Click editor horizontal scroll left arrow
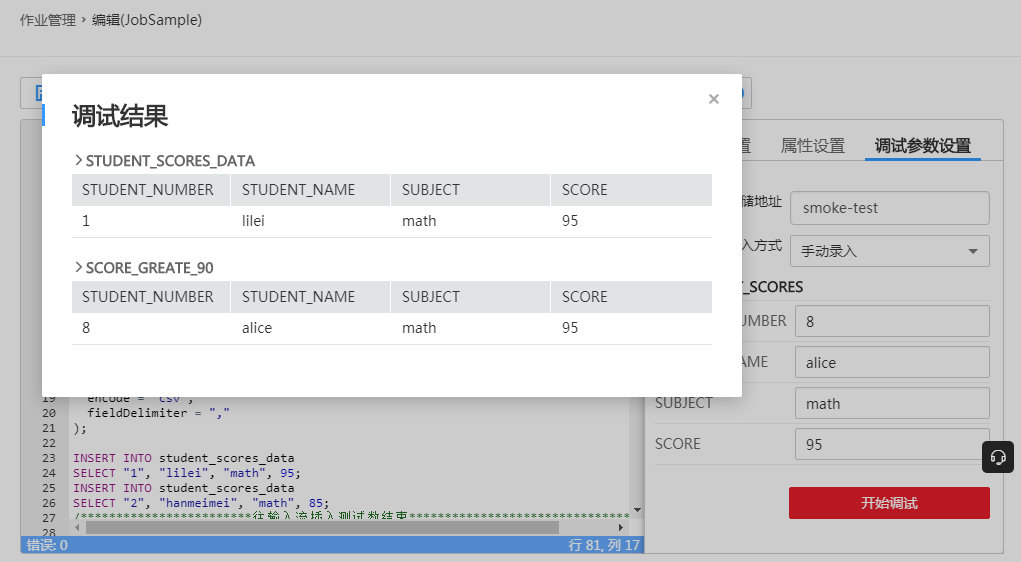Viewport: 1021px width, 562px height. (77, 527)
